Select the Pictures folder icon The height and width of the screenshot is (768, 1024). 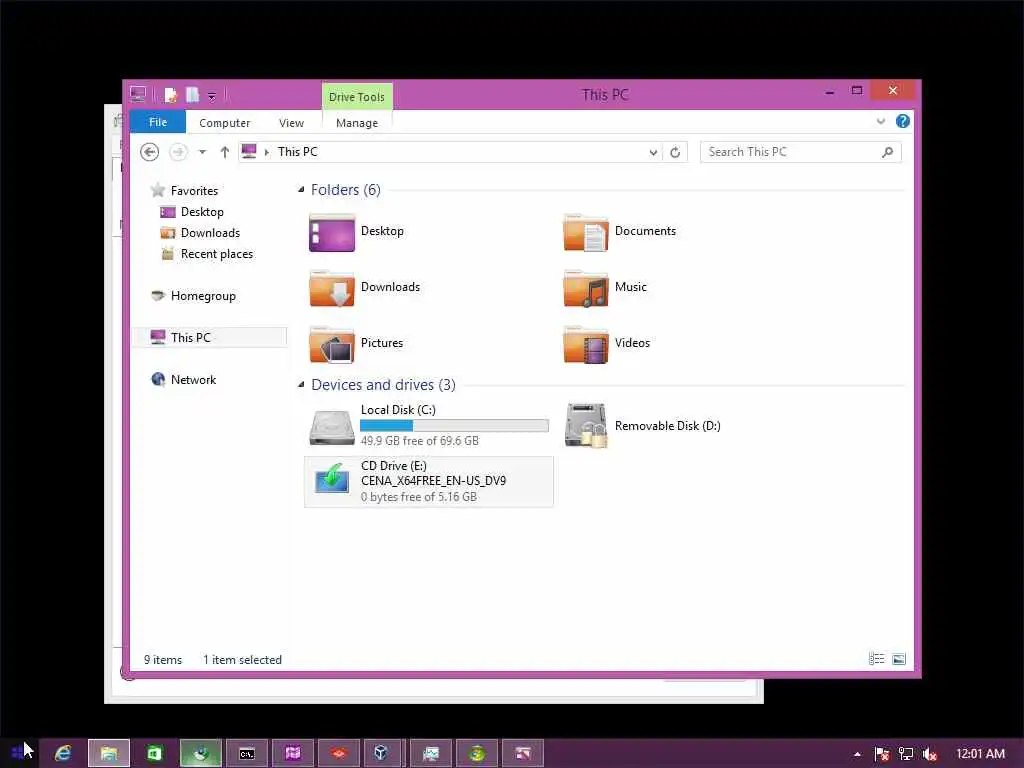pyautogui.click(x=332, y=344)
